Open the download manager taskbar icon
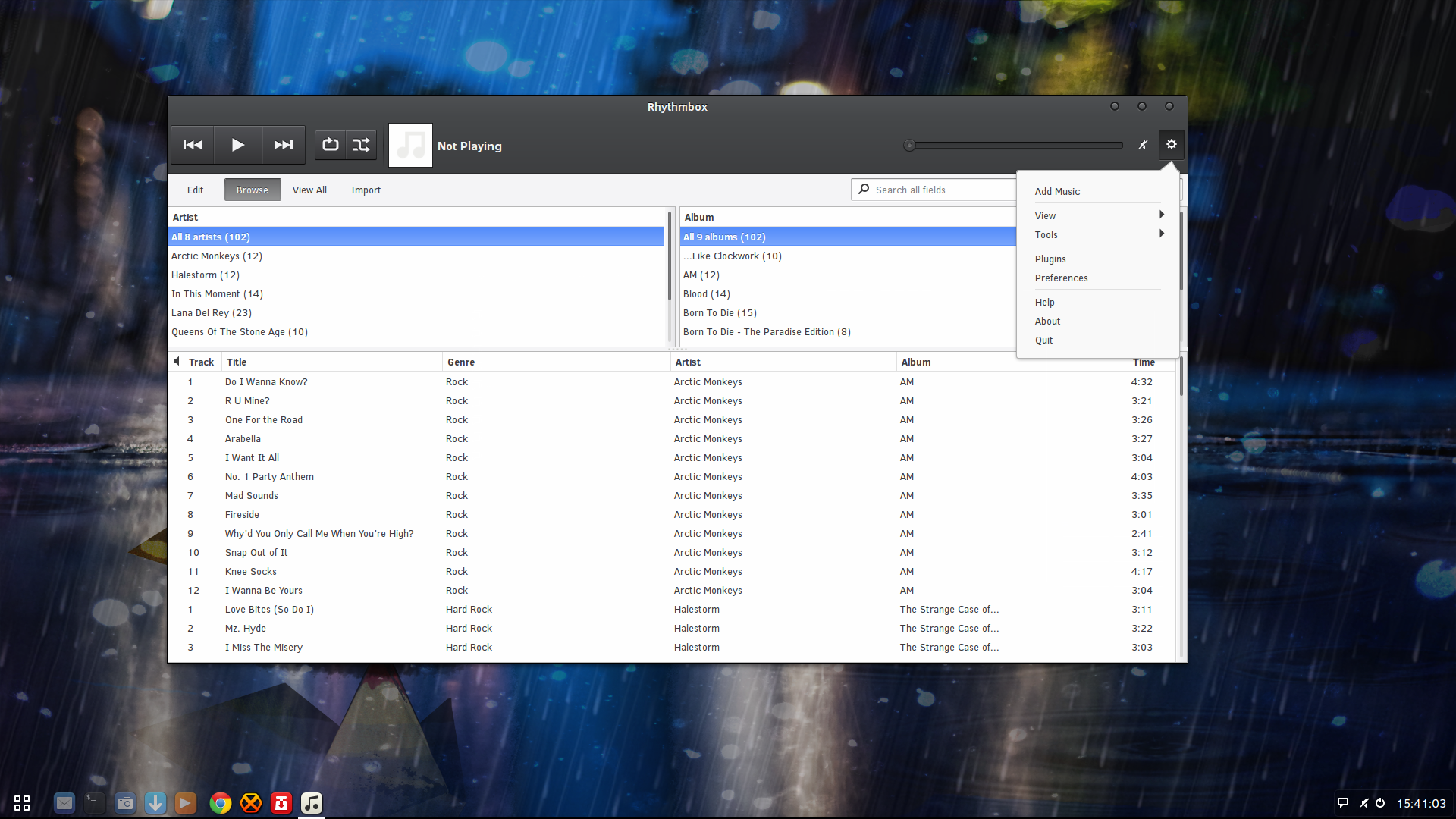Screen dimensions: 1456x819 tap(155, 802)
